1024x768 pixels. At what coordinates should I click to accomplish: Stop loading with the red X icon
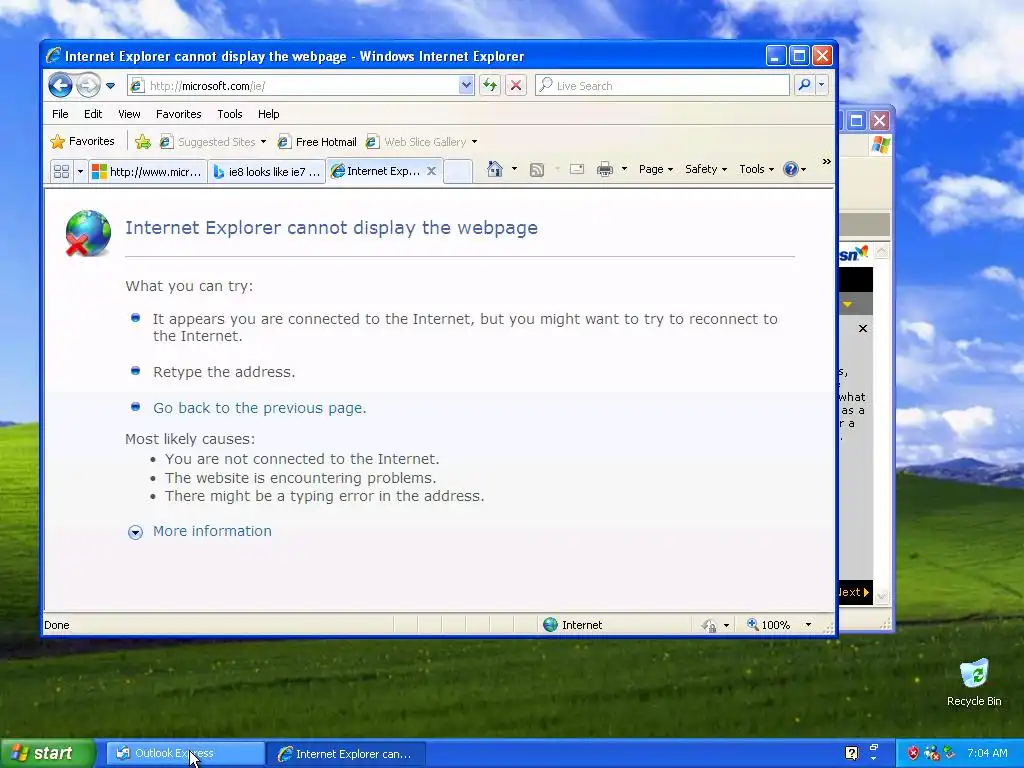coord(516,86)
